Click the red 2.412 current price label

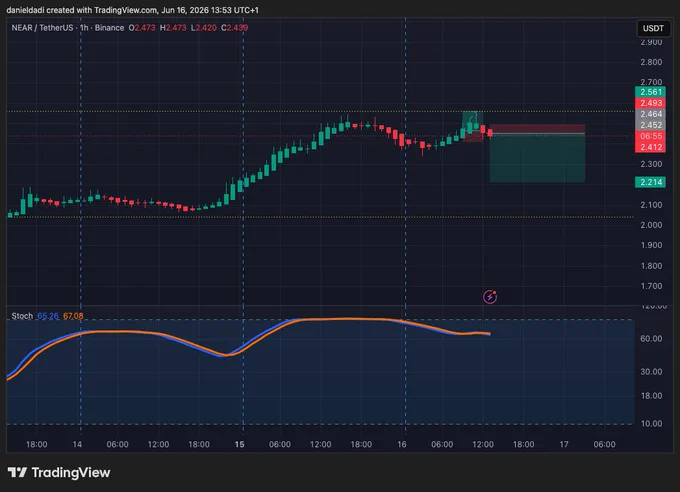click(x=651, y=147)
